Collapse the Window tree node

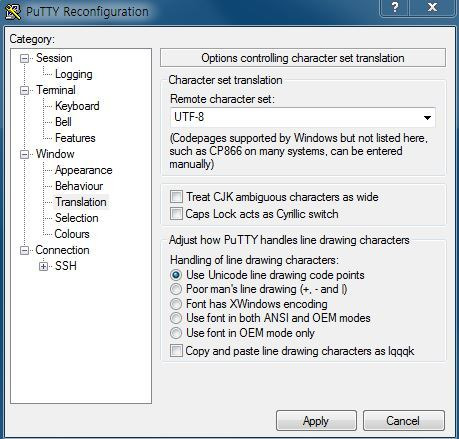click(x=24, y=155)
